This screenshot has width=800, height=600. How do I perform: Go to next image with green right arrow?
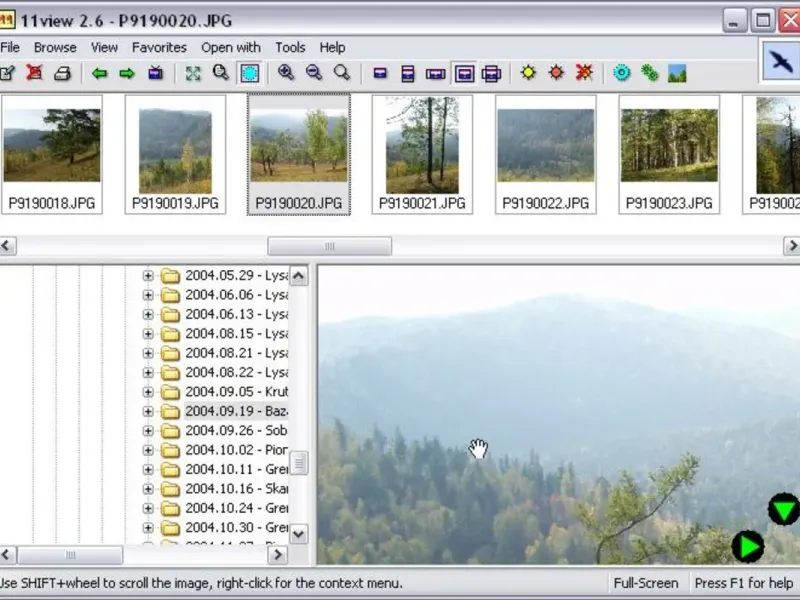click(x=127, y=73)
